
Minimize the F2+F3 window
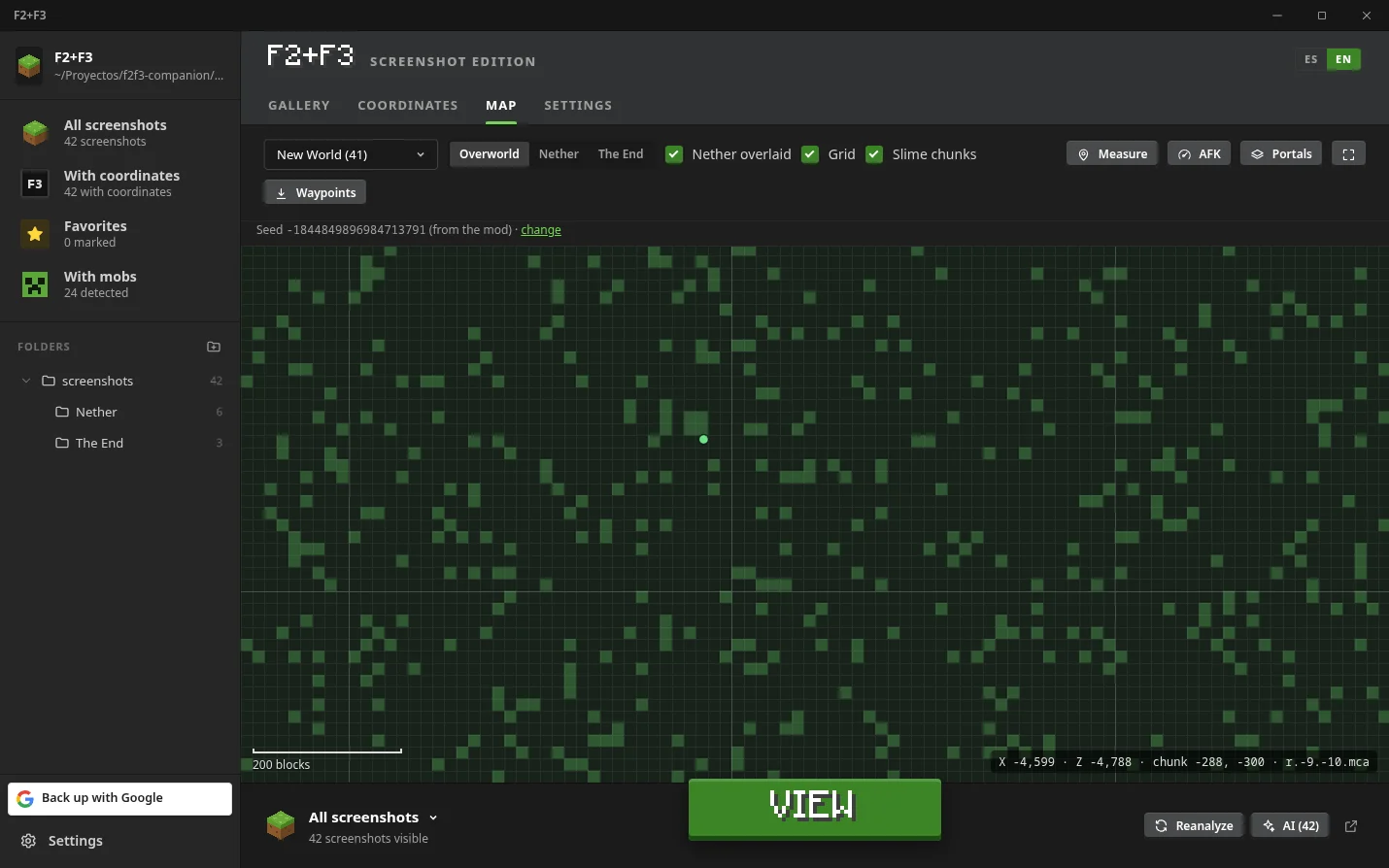(x=1277, y=16)
